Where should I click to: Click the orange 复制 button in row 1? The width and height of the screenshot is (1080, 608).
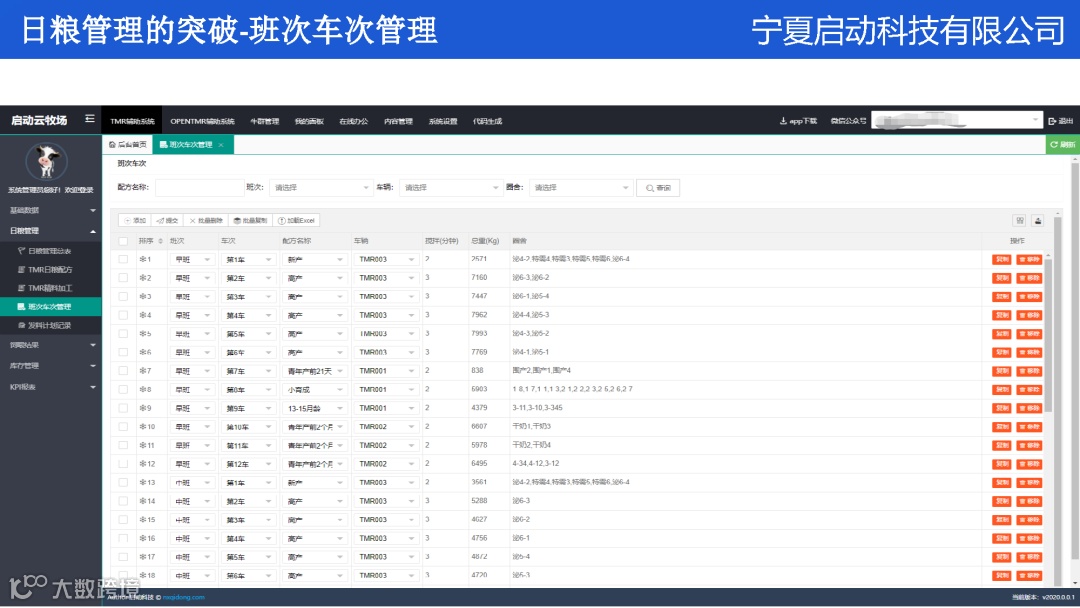coord(1001,260)
